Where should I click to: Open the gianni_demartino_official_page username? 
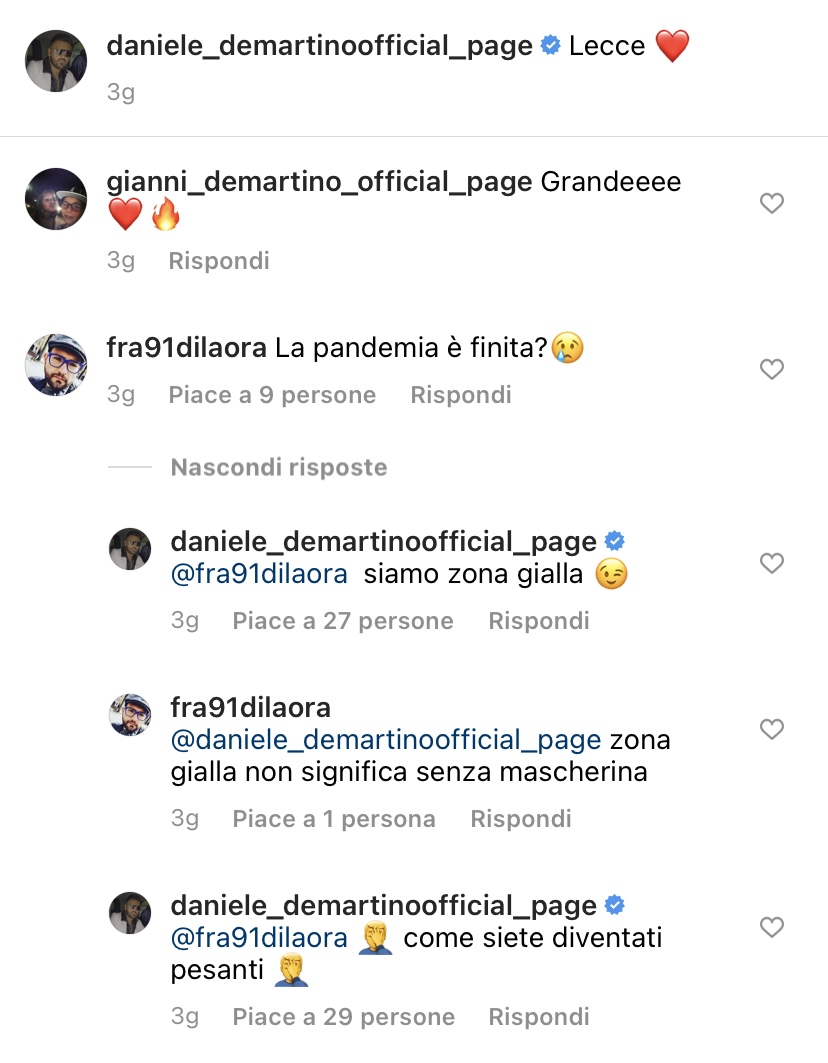(319, 183)
